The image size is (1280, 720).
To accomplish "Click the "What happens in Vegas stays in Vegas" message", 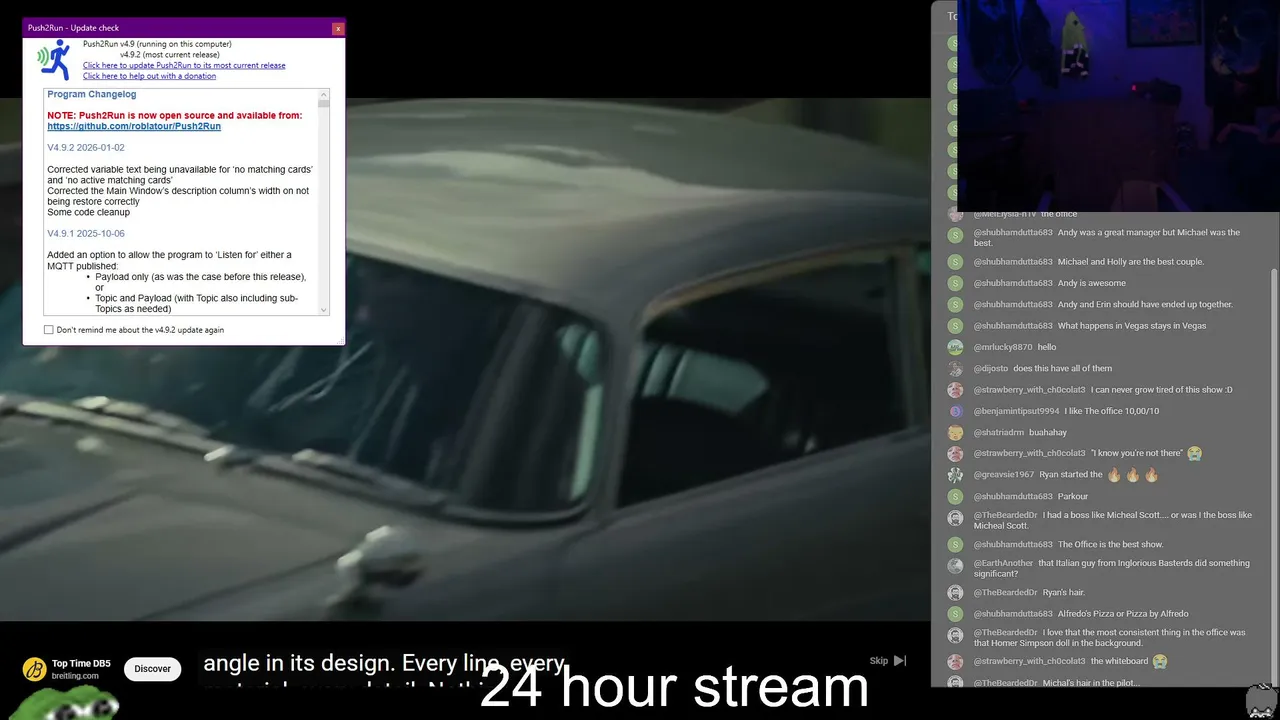I will [1132, 326].
